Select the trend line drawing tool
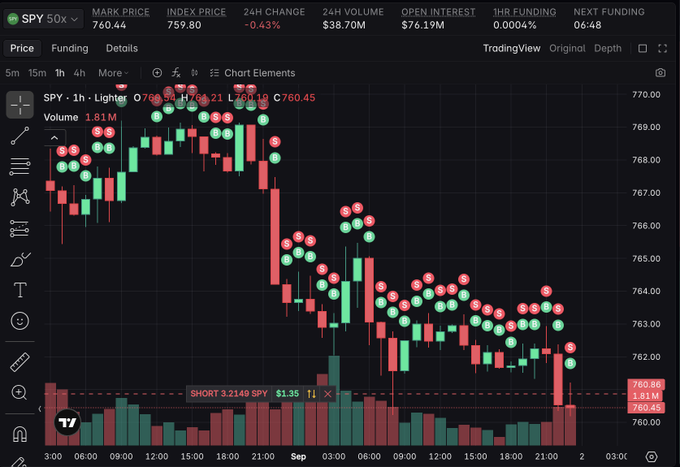This screenshot has width=680, height=467. click(x=20, y=136)
